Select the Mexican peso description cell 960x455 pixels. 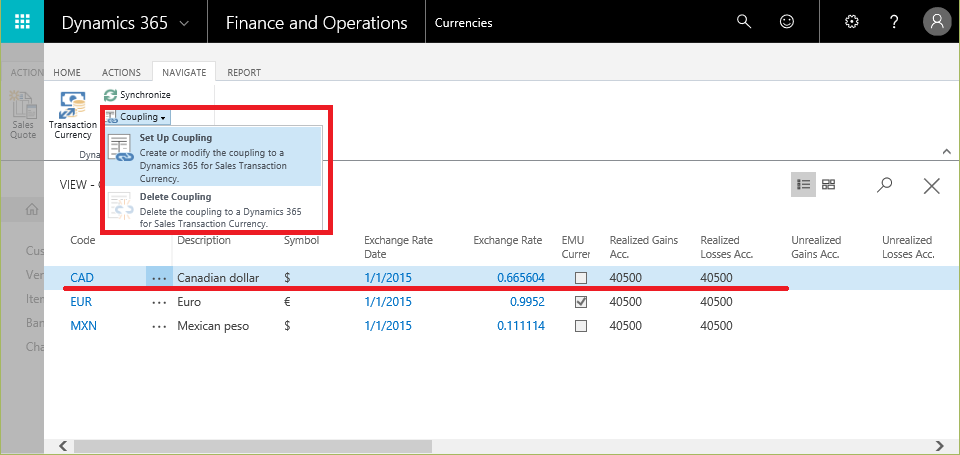click(x=213, y=326)
